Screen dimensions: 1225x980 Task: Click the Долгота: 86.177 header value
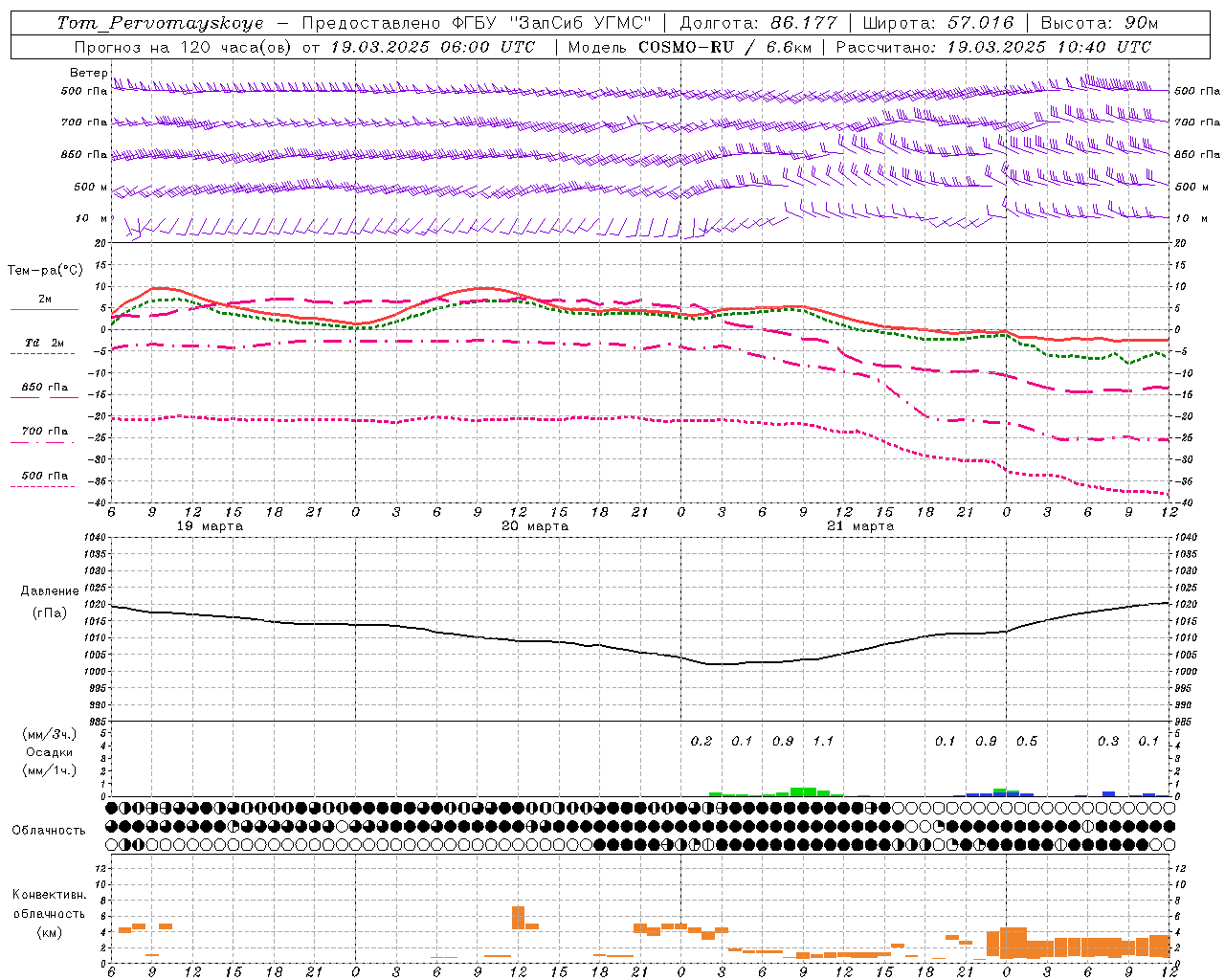[758, 23]
